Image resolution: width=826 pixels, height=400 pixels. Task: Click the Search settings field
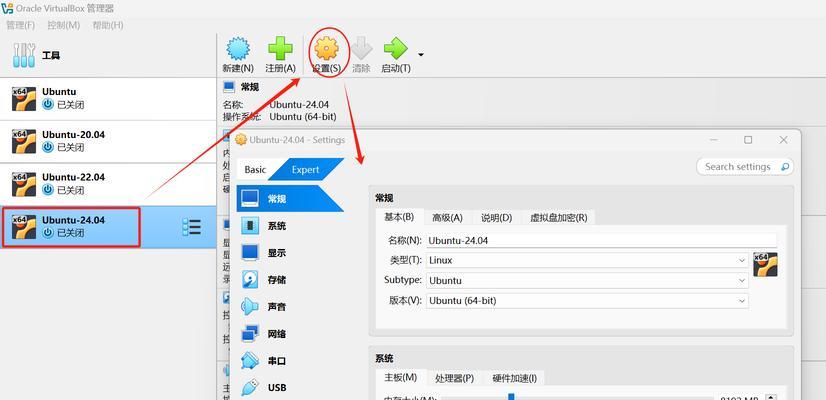[745, 167]
